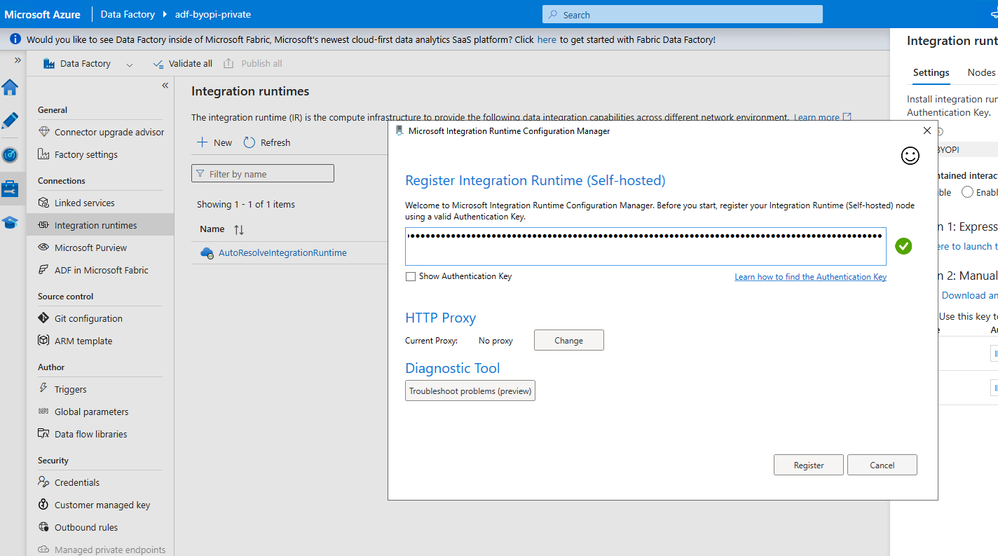Click Cancel button in the dialog
This screenshot has width=998, height=556.
coord(882,465)
